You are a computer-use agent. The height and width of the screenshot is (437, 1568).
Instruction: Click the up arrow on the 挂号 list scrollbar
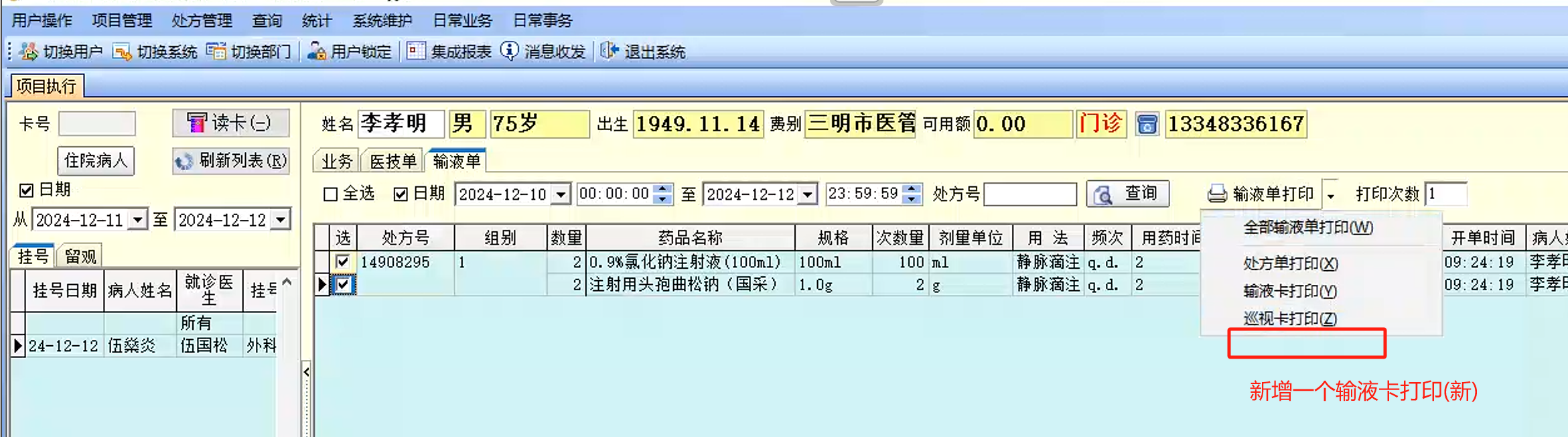pyautogui.click(x=287, y=282)
